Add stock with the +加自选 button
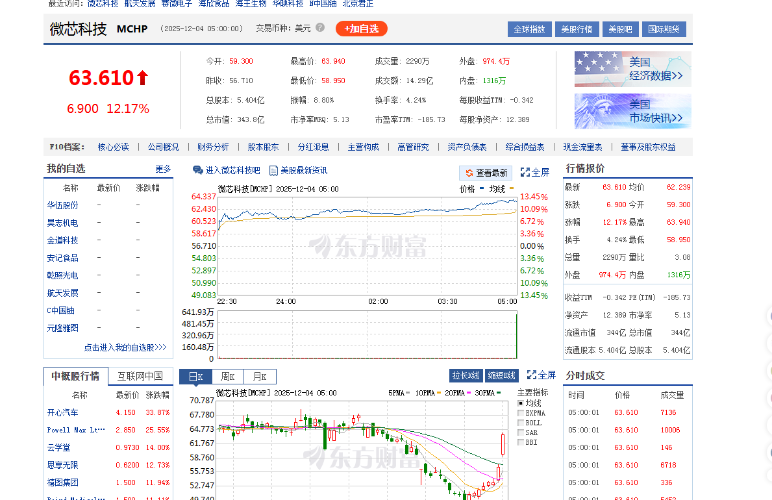The height and width of the screenshot is (500, 772). (x=361, y=29)
